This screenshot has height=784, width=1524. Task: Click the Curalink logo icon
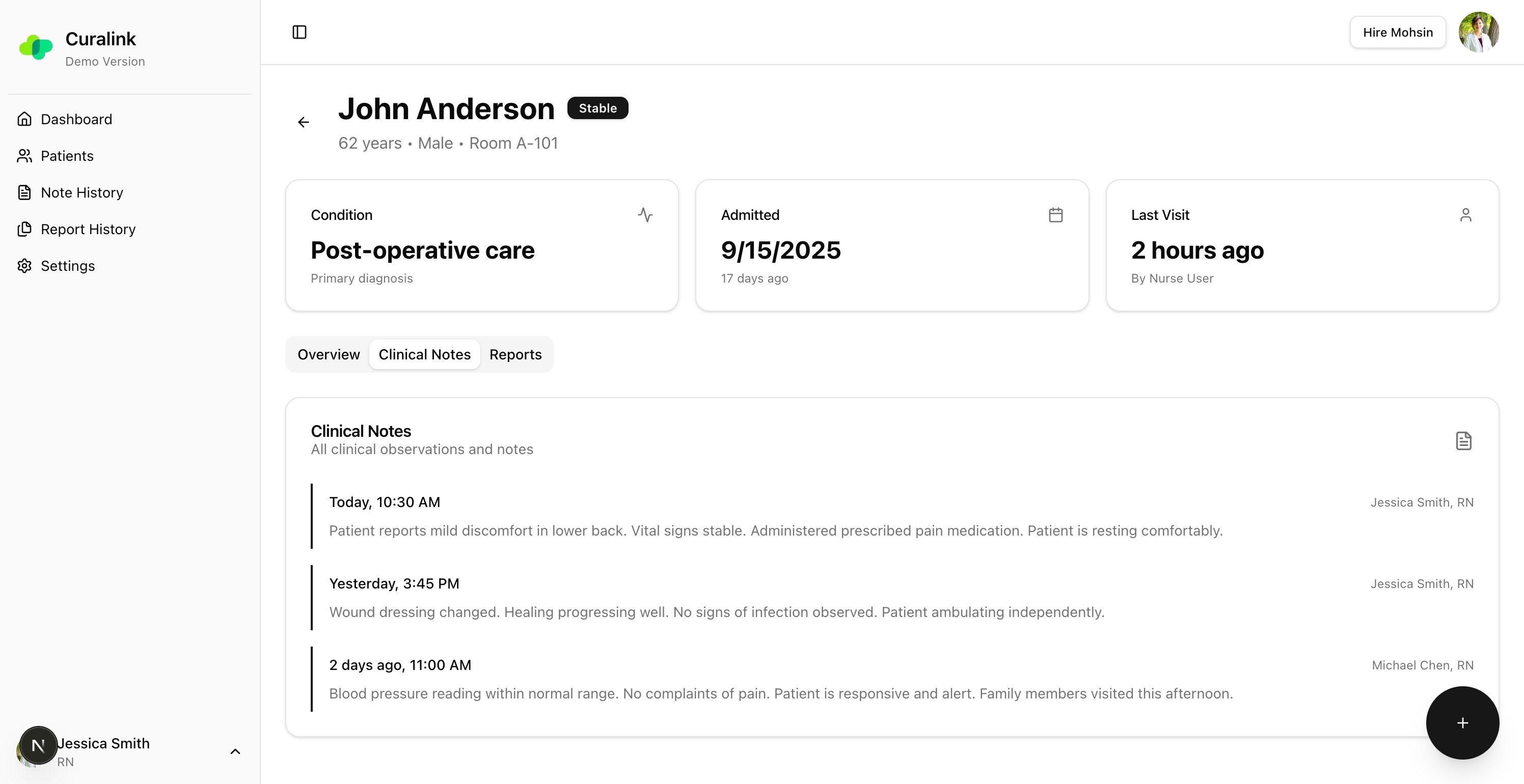[36, 47]
